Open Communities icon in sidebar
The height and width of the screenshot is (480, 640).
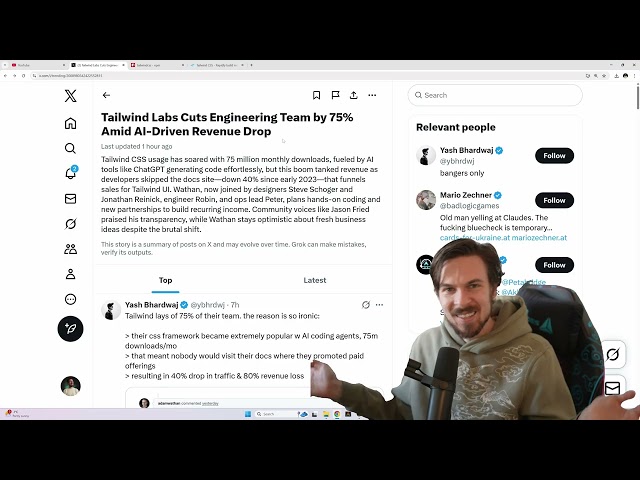click(x=70, y=249)
